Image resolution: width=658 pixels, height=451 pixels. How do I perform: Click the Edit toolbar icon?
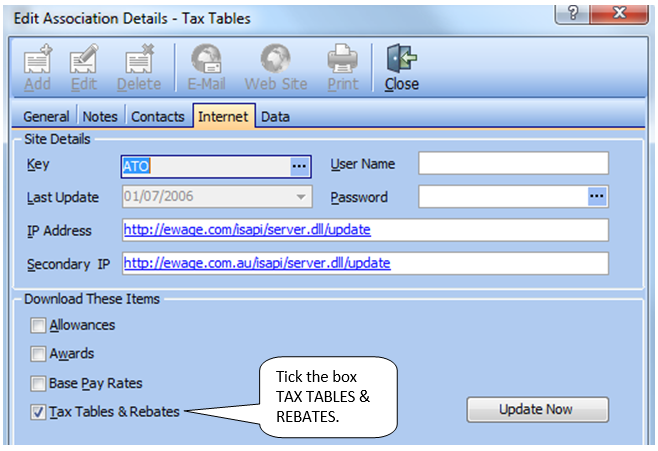(x=84, y=59)
